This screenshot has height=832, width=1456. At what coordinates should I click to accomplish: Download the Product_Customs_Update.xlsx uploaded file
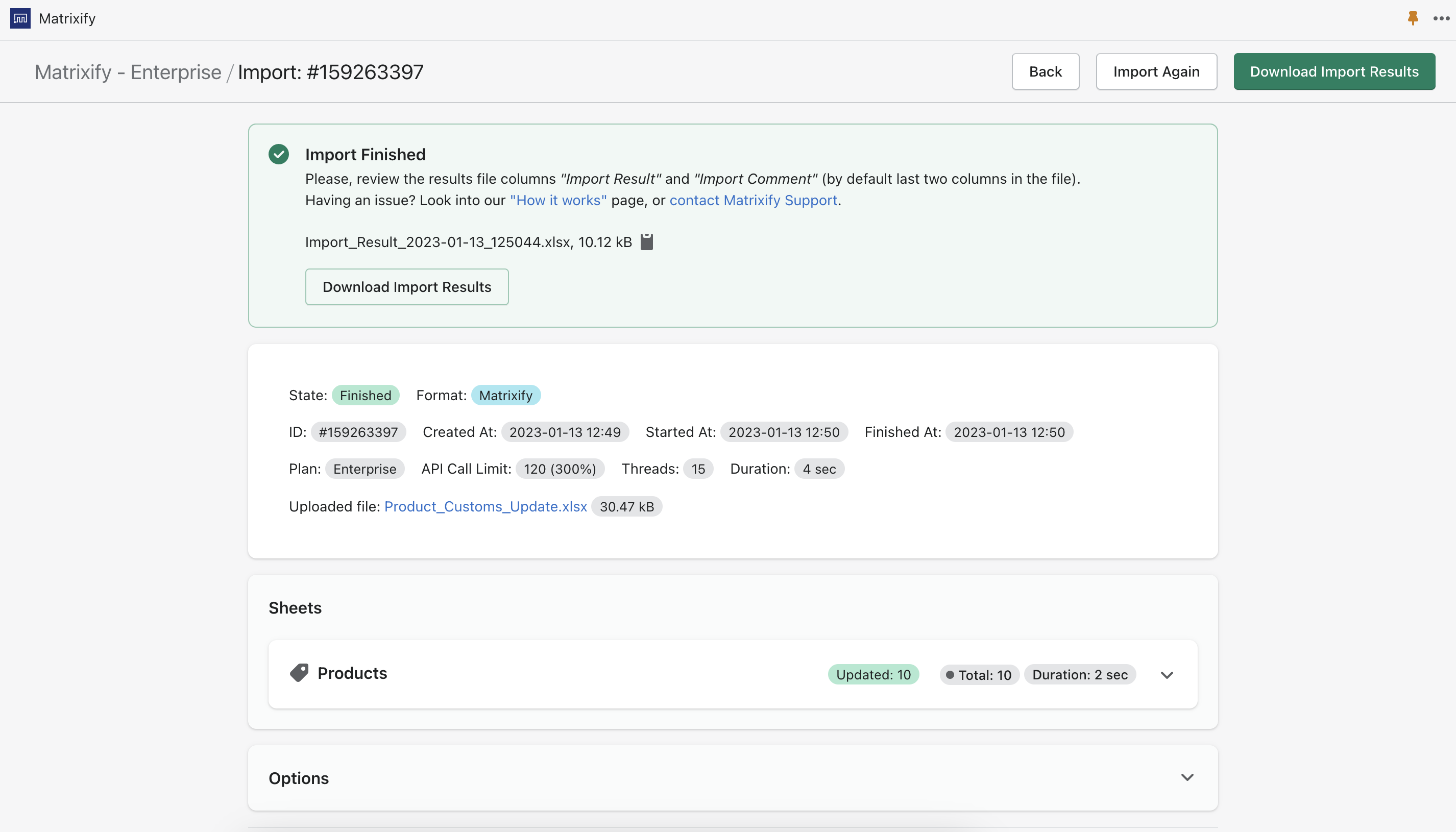point(485,506)
